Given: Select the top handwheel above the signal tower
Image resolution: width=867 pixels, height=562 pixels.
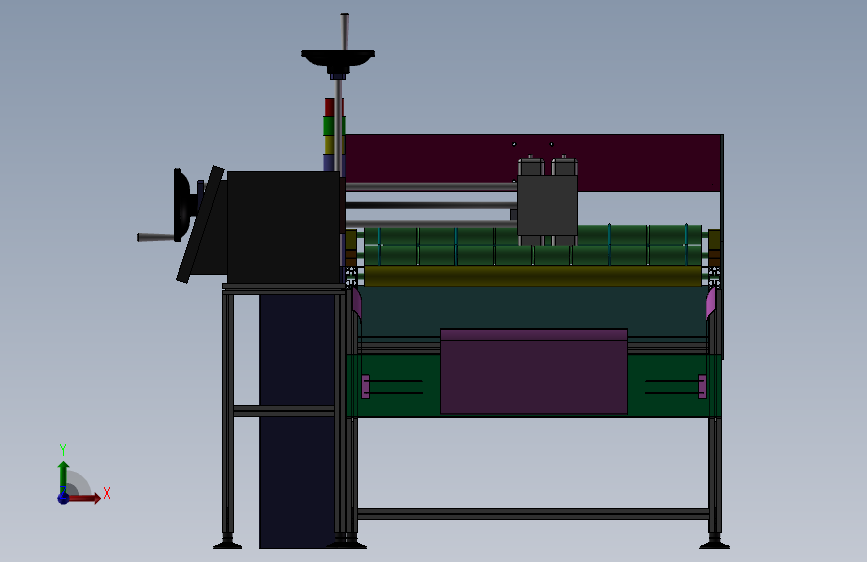Looking at the screenshot, I should (x=338, y=59).
